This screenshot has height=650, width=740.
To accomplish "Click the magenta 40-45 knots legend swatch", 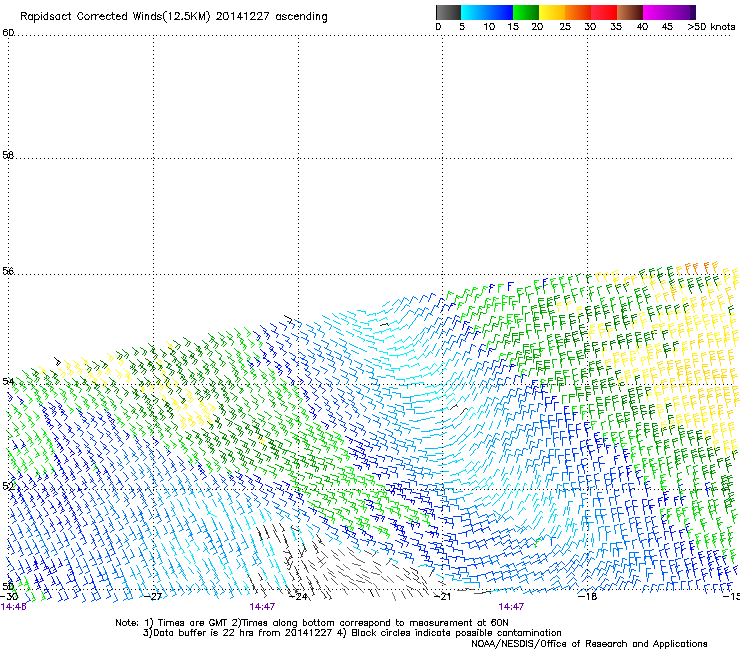I will [x=656, y=12].
